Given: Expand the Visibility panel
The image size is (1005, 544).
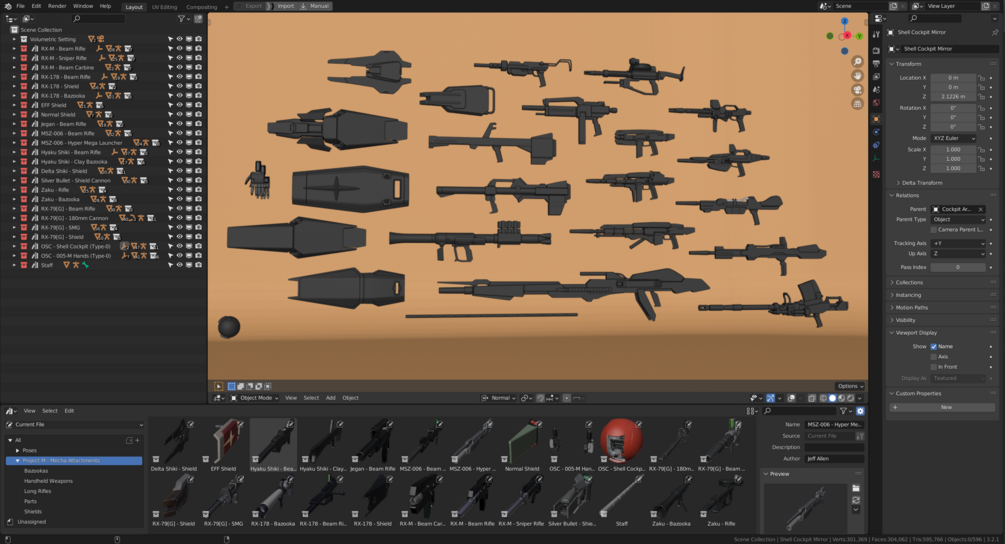Looking at the screenshot, I should (x=904, y=320).
